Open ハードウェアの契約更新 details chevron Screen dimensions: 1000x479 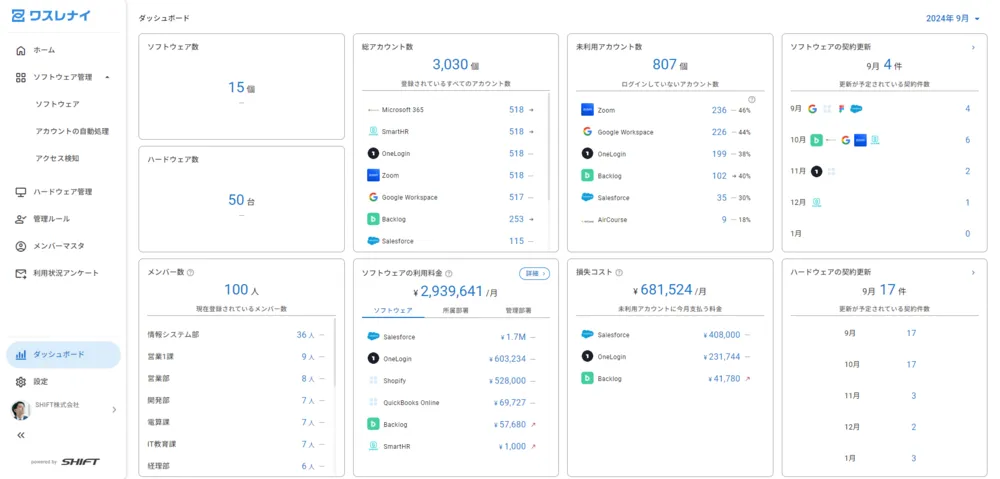(973, 272)
